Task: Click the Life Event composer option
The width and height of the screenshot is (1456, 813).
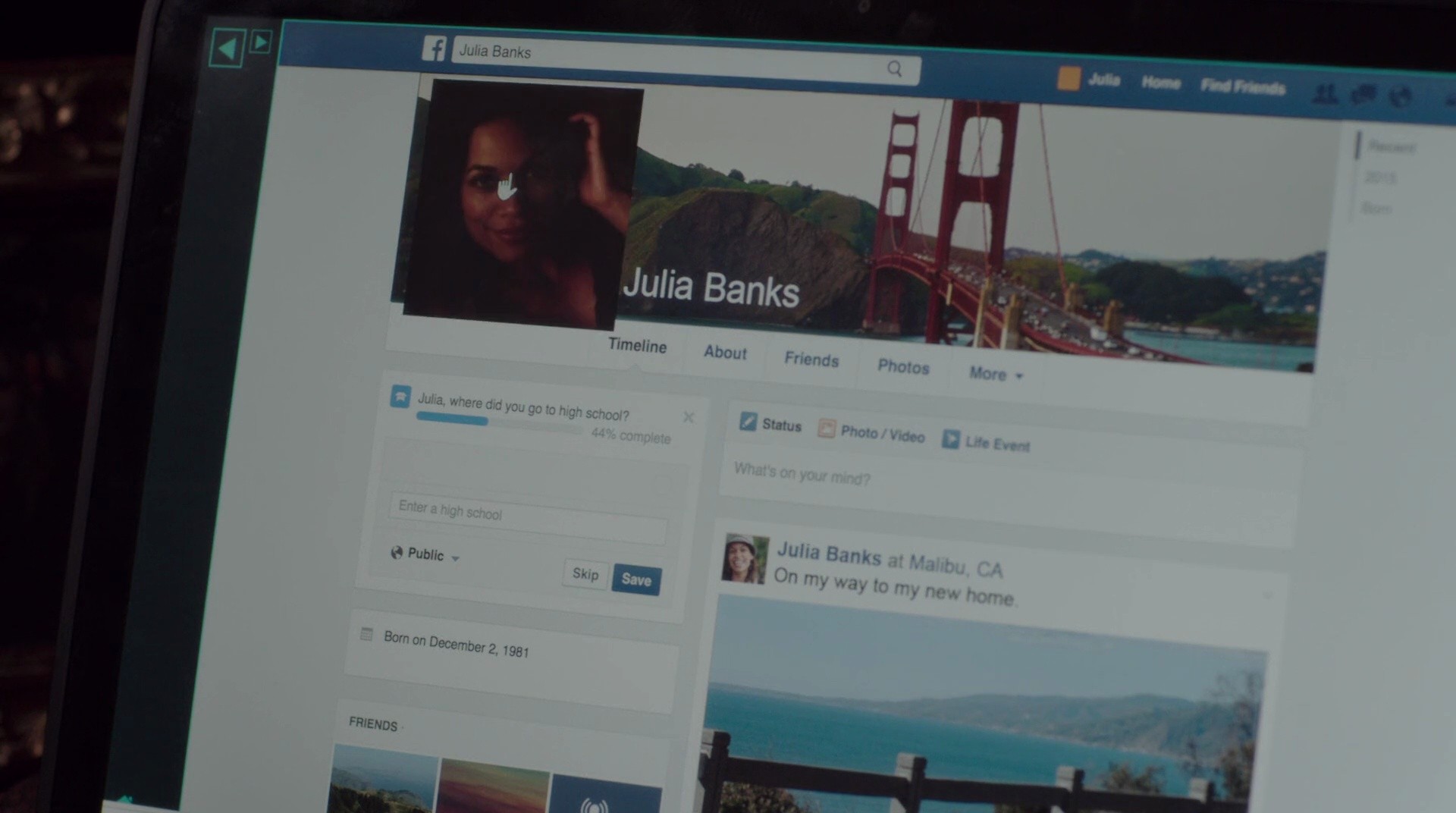Action: 986,441
